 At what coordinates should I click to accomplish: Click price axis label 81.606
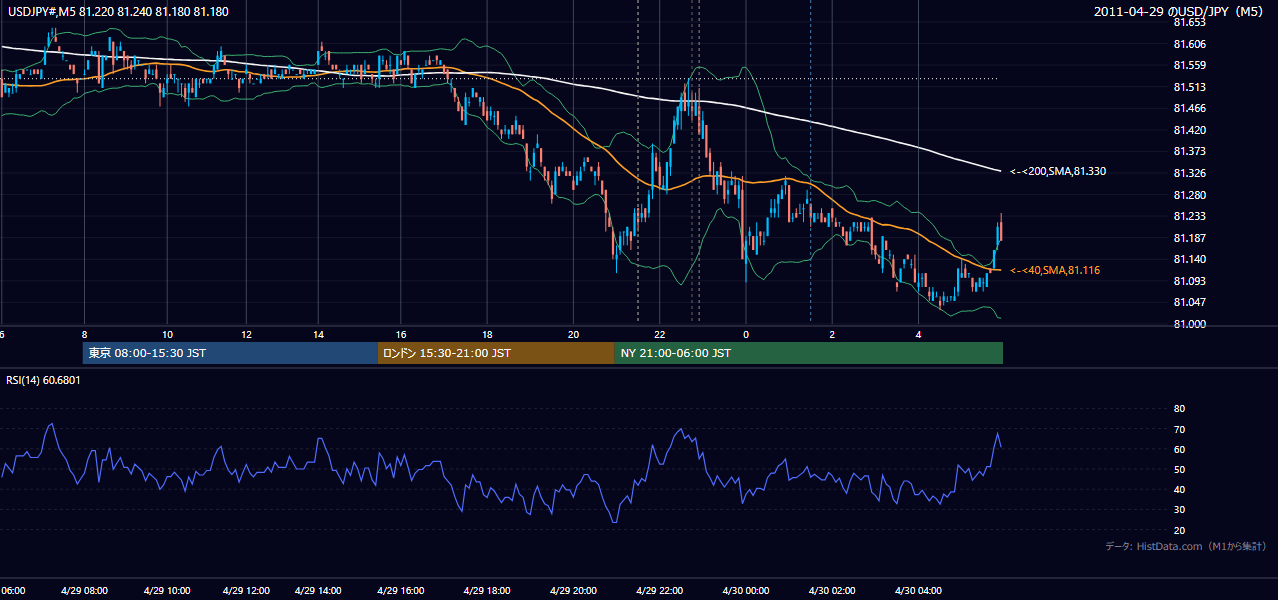coord(1189,44)
